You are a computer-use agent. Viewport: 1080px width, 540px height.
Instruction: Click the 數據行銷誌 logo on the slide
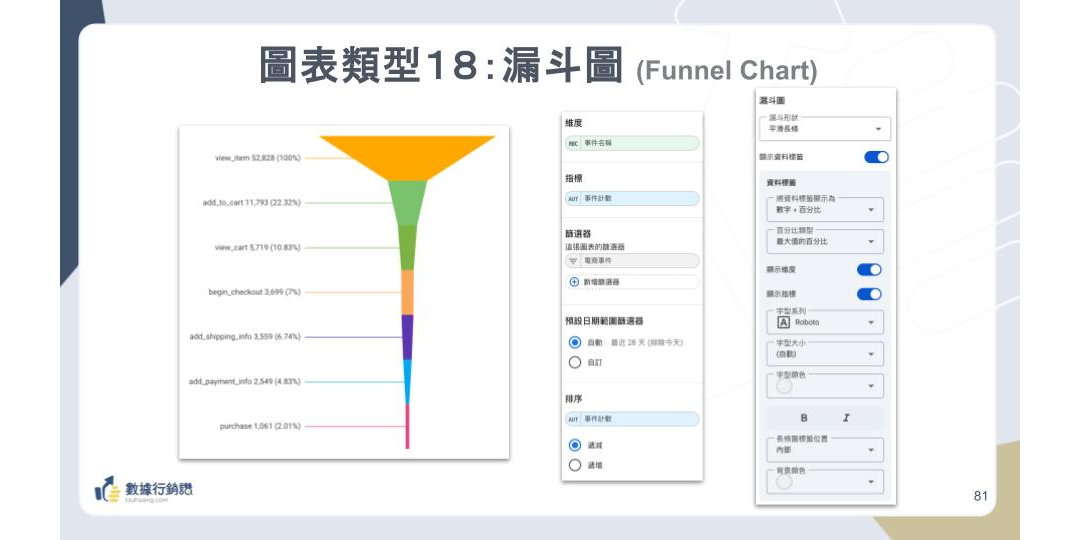click(x=144, y=490)
